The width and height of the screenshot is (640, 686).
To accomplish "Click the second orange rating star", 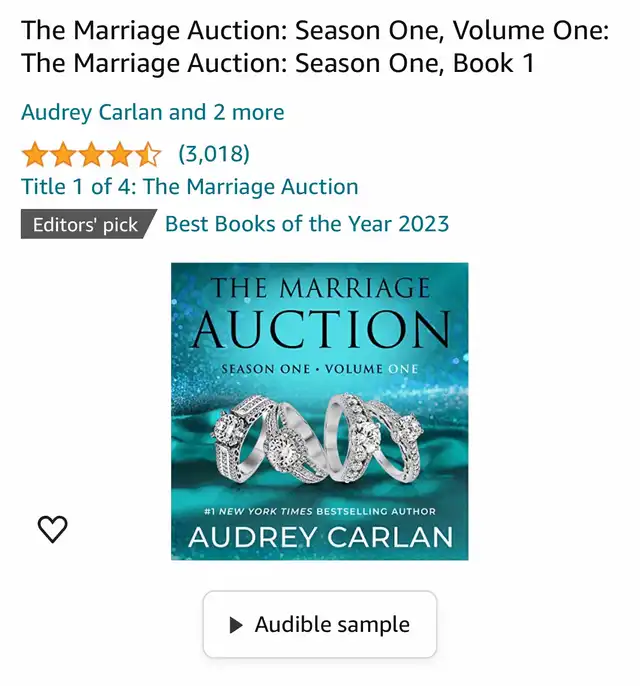I will 63,154.
